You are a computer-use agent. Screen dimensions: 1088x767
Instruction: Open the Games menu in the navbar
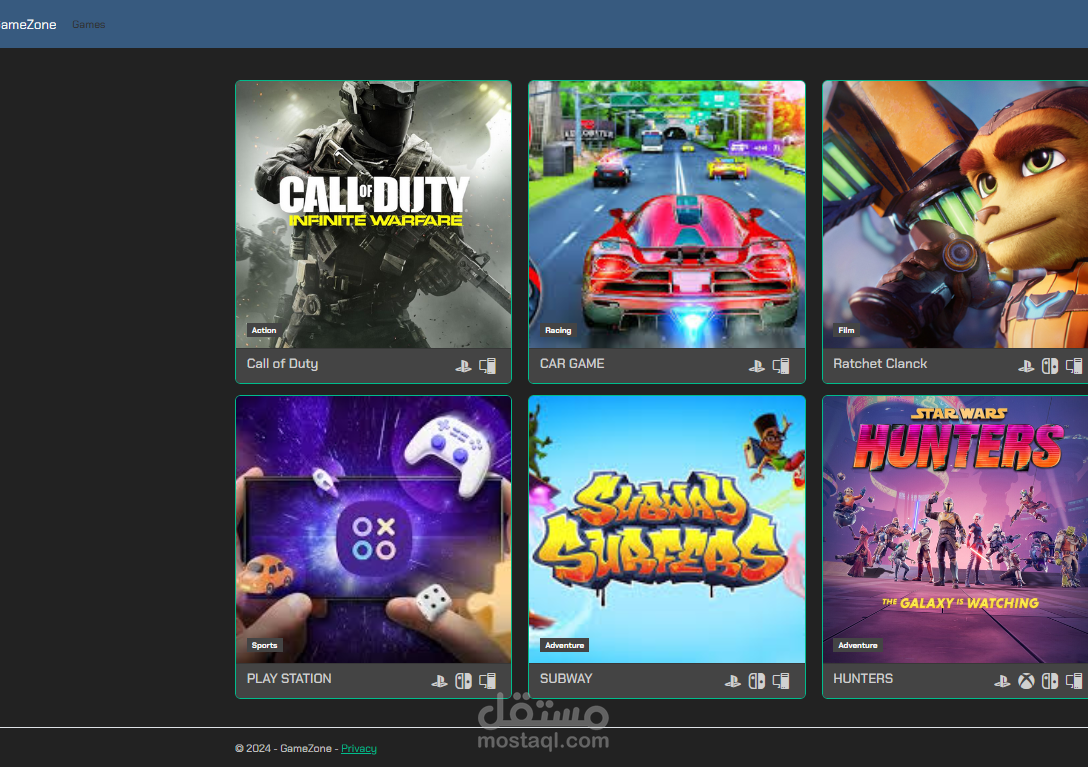(x=89, y=24)
